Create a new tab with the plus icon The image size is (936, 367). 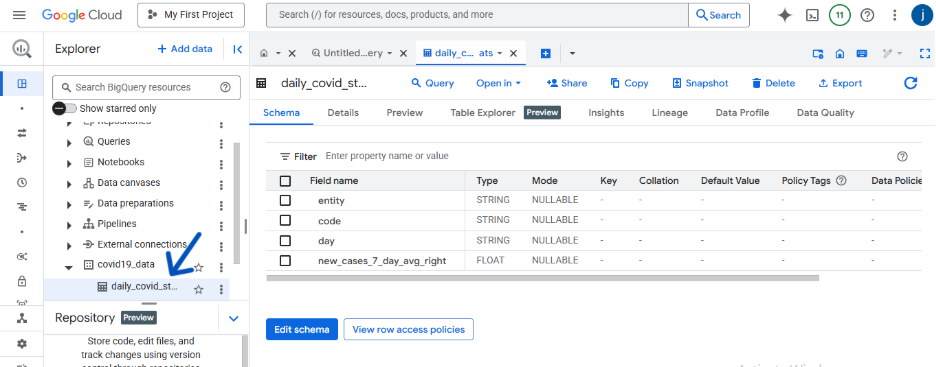(545, 53)
